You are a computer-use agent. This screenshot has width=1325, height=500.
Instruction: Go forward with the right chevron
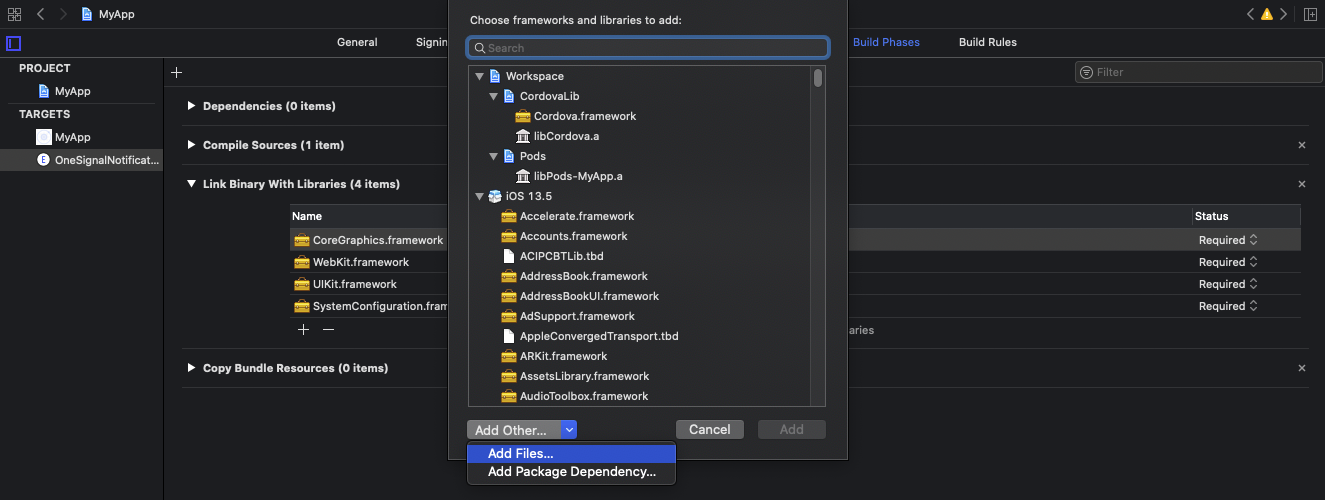[x=63, y=14]
